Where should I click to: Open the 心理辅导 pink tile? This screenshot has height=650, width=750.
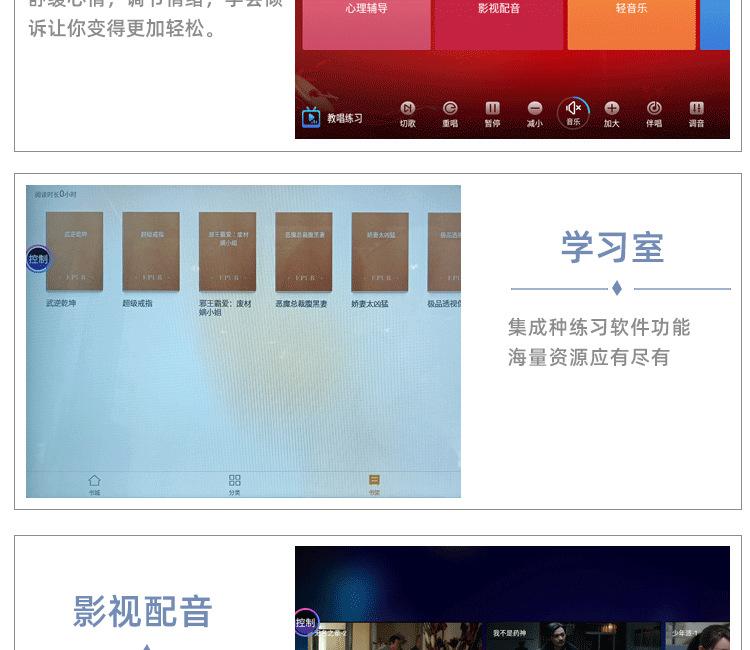(x=366, y=24)
